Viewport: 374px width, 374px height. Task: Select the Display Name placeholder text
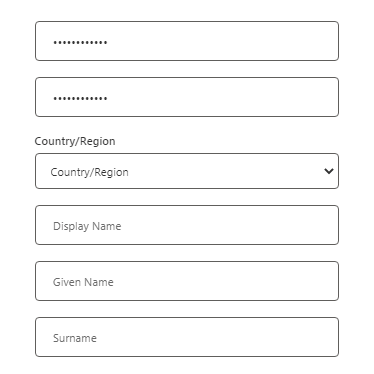coord(87,226)
